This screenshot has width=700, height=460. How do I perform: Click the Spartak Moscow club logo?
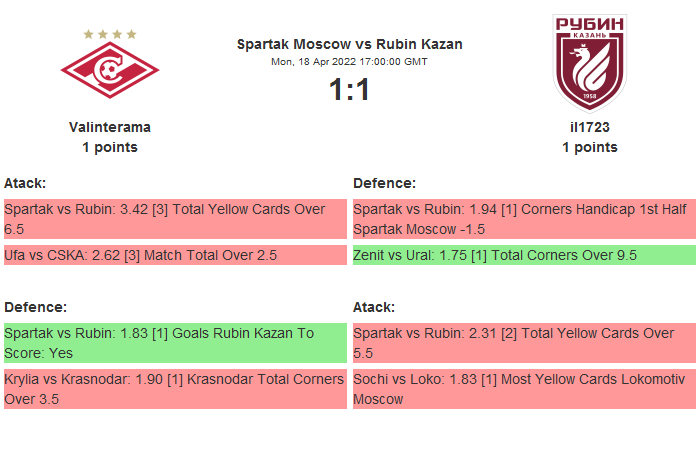coord(110,72)
